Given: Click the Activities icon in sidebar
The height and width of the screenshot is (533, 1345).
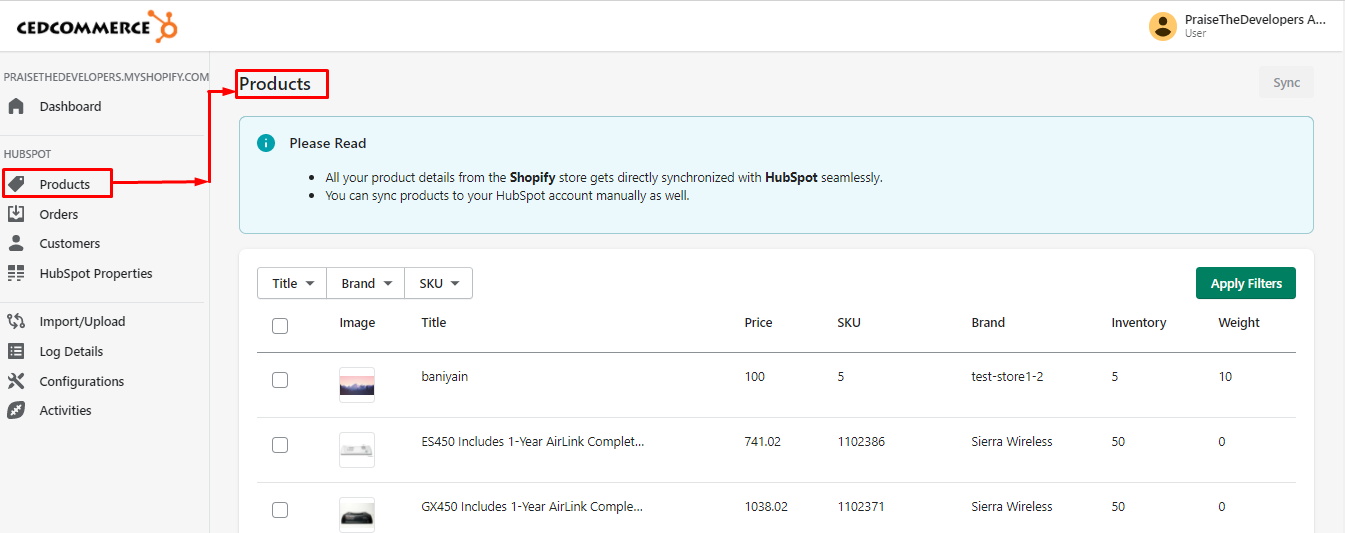Looking at the screenshot, I should pyautogui.click(x=16, y=410).
